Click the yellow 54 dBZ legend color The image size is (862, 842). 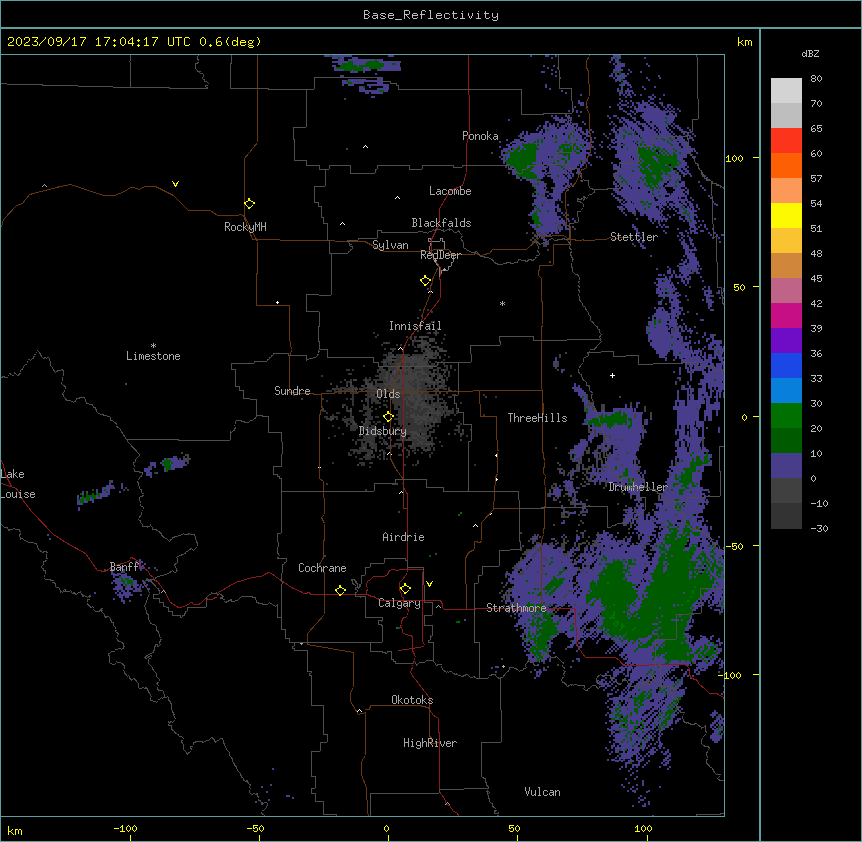[786, 215]
